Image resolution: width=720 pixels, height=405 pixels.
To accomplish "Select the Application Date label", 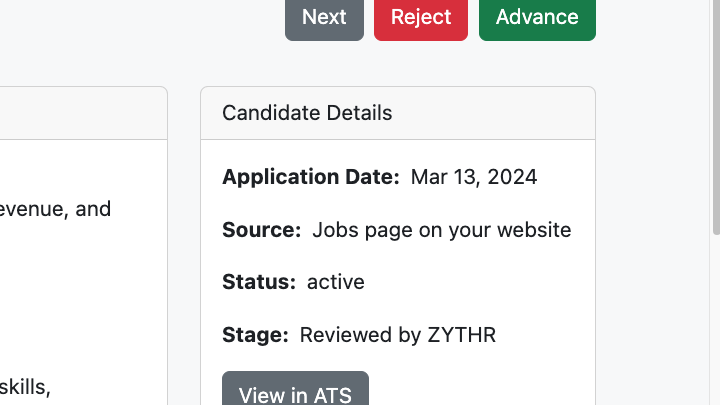I will (x=311, y=177).
